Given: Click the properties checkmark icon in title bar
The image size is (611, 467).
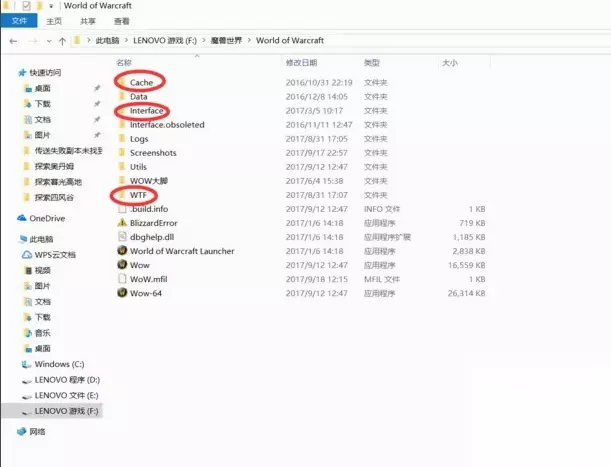Looking at the screenshot, I should [26, 6].
